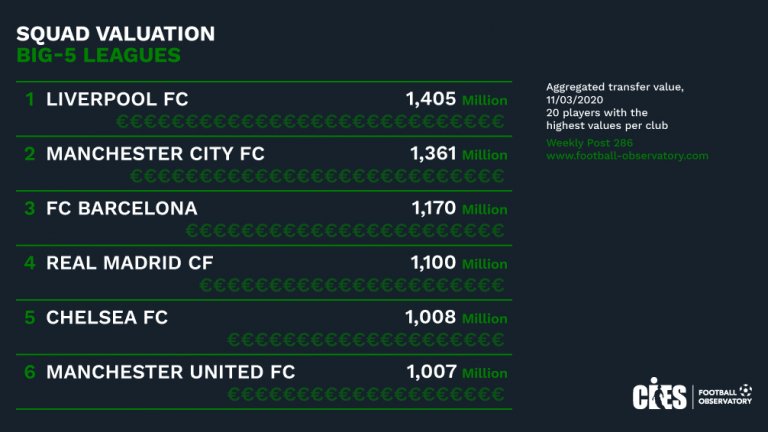The image size is (768, 432).
Task: Click Liverpool's euro symbol bar
Action: pos(309,122)
